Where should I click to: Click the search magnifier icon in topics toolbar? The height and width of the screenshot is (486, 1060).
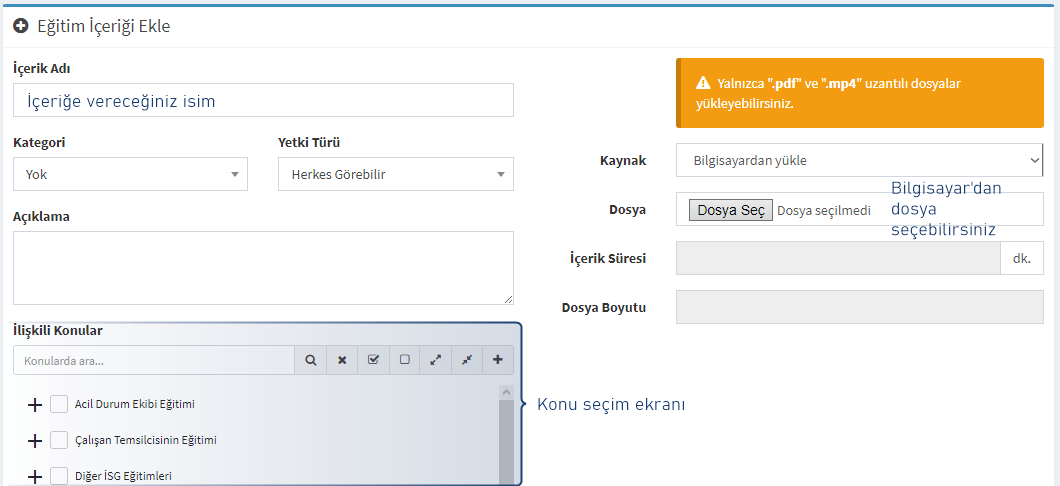click(x=310, y=360)
